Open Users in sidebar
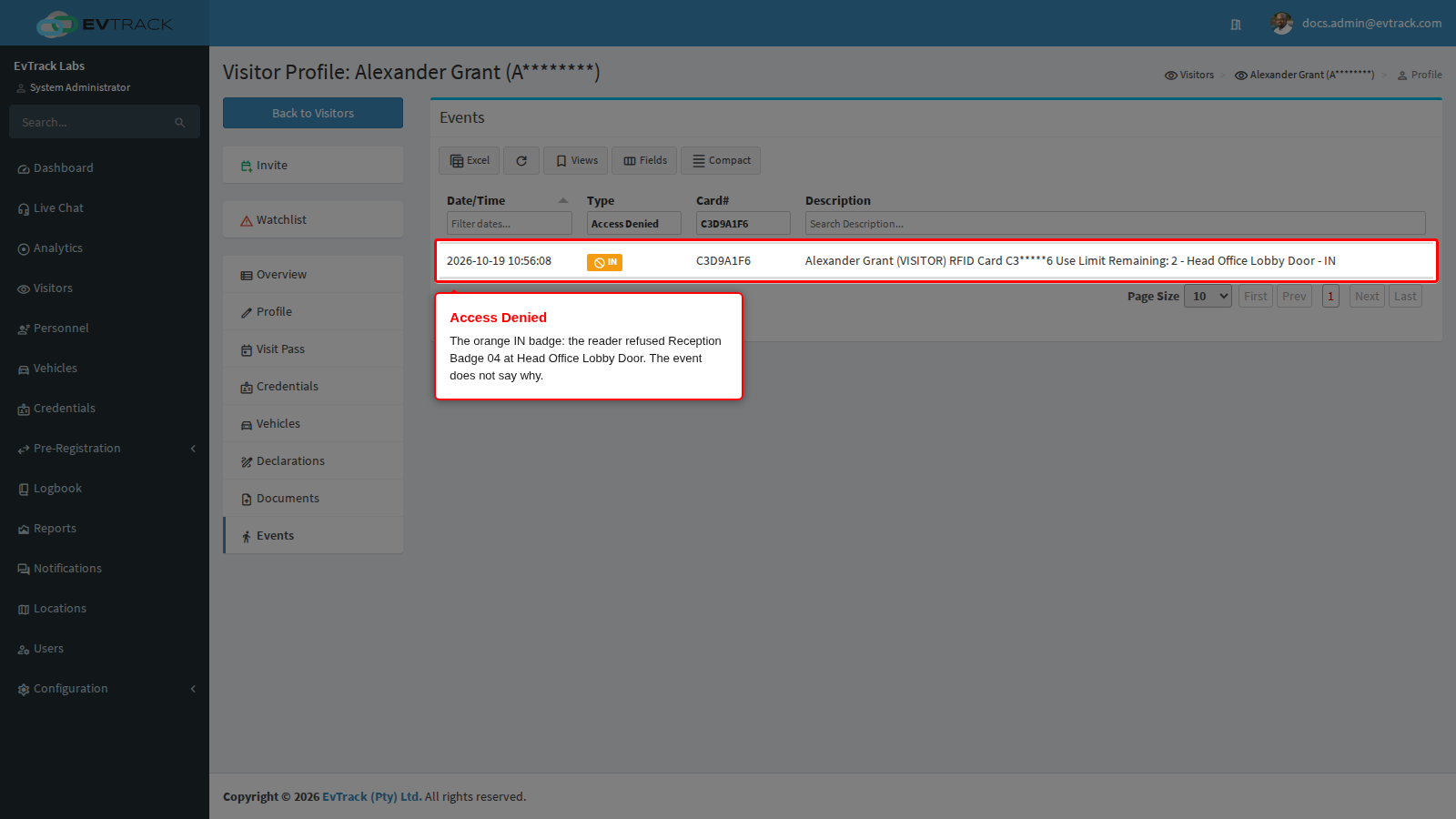1456x819 pixels. [105, 649]
